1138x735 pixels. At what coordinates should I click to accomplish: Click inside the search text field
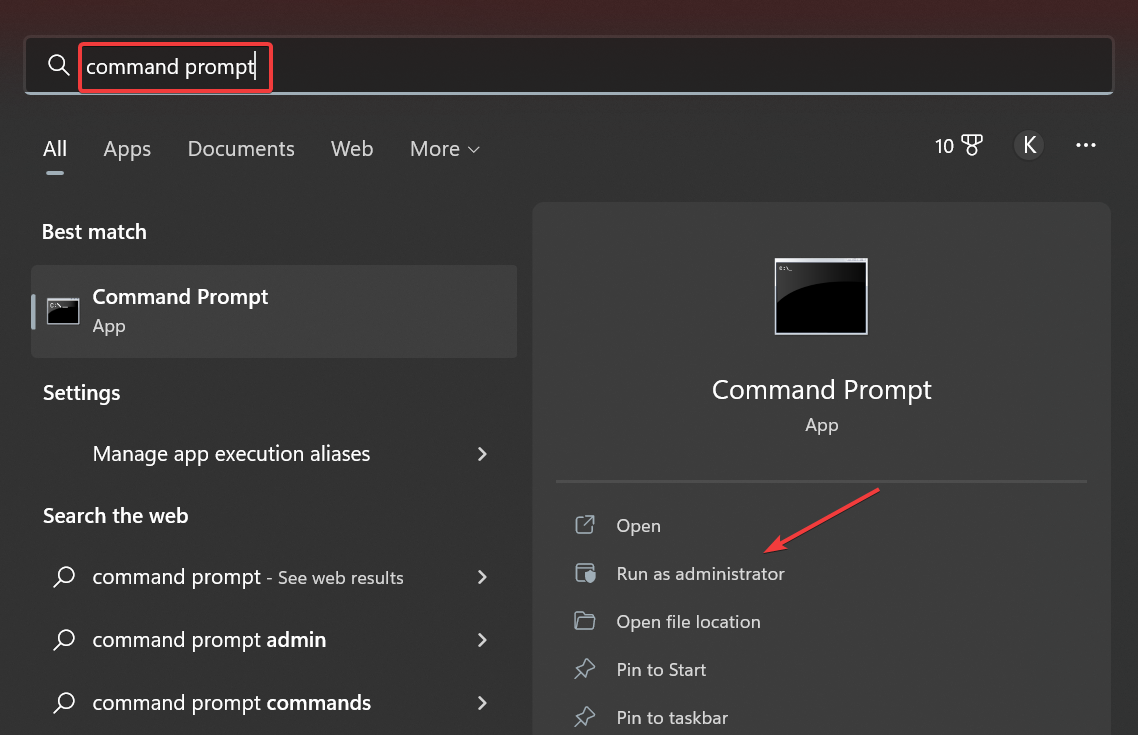600,67
